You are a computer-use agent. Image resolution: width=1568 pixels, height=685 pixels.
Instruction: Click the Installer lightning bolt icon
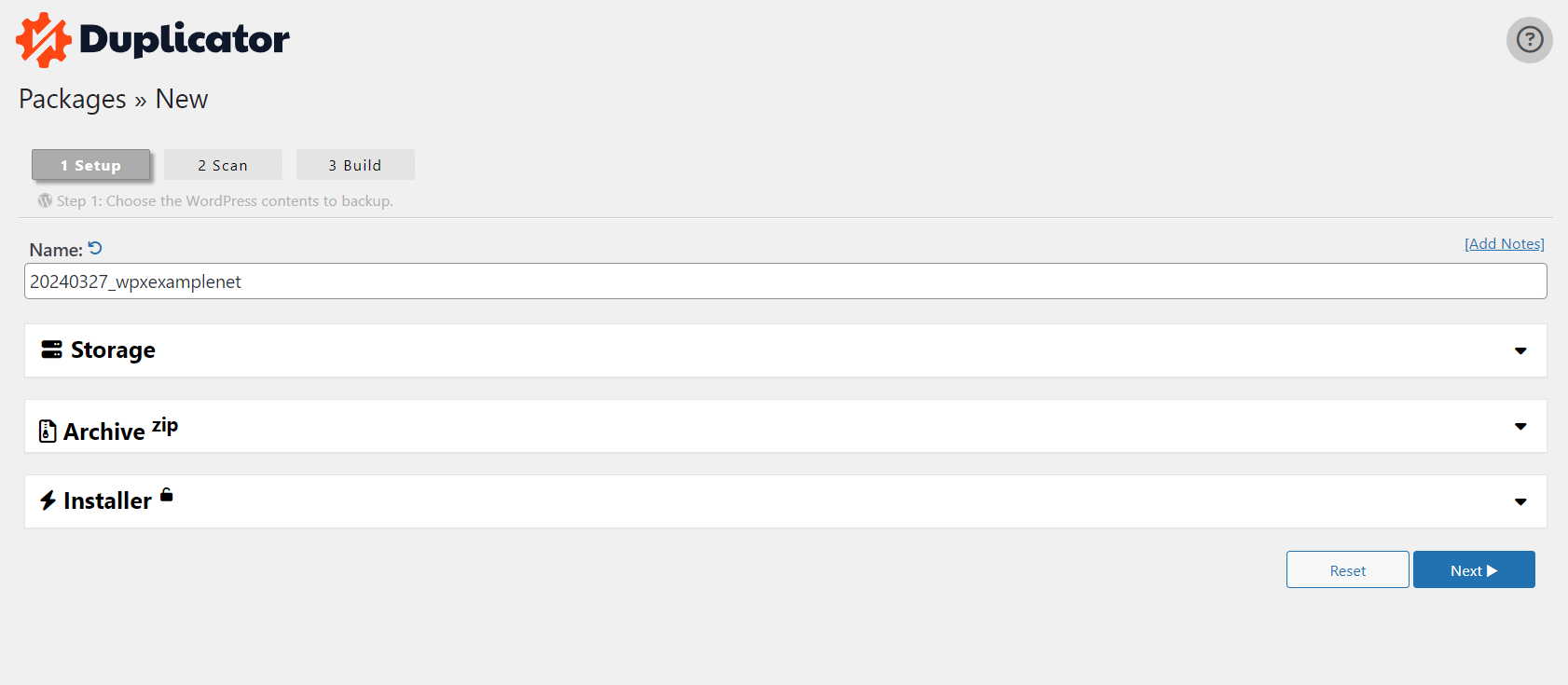point(48,500)
